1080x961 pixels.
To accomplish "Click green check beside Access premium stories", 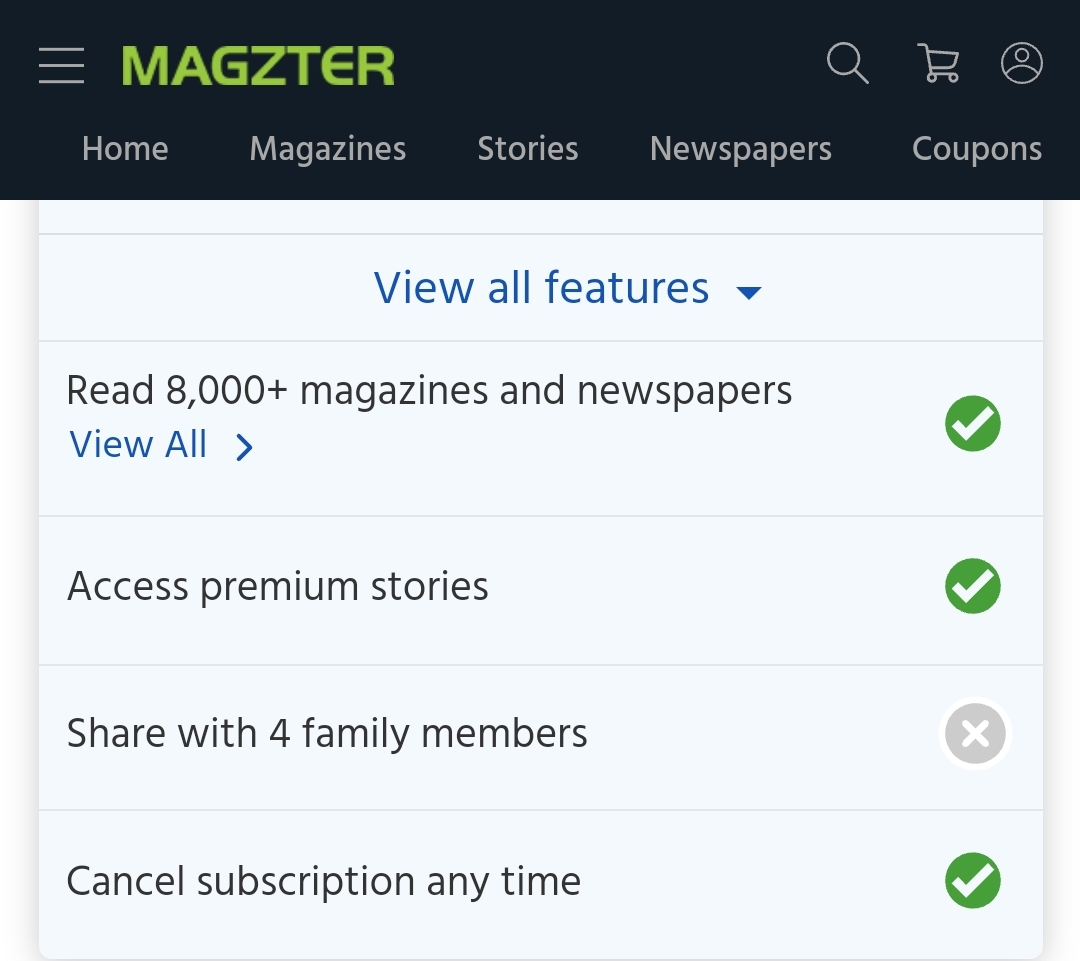I will [973, 586].
